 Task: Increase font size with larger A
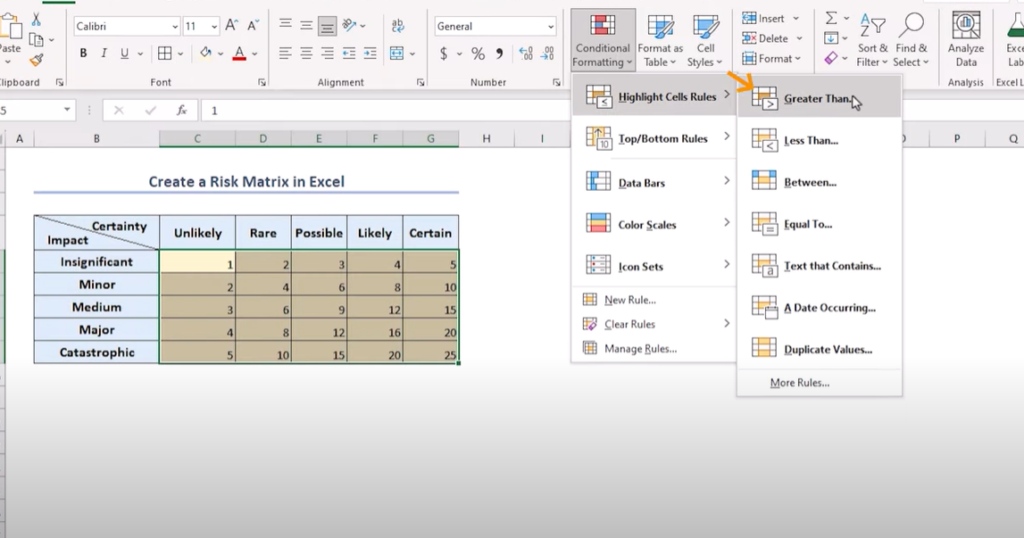[x=231, y=26]
